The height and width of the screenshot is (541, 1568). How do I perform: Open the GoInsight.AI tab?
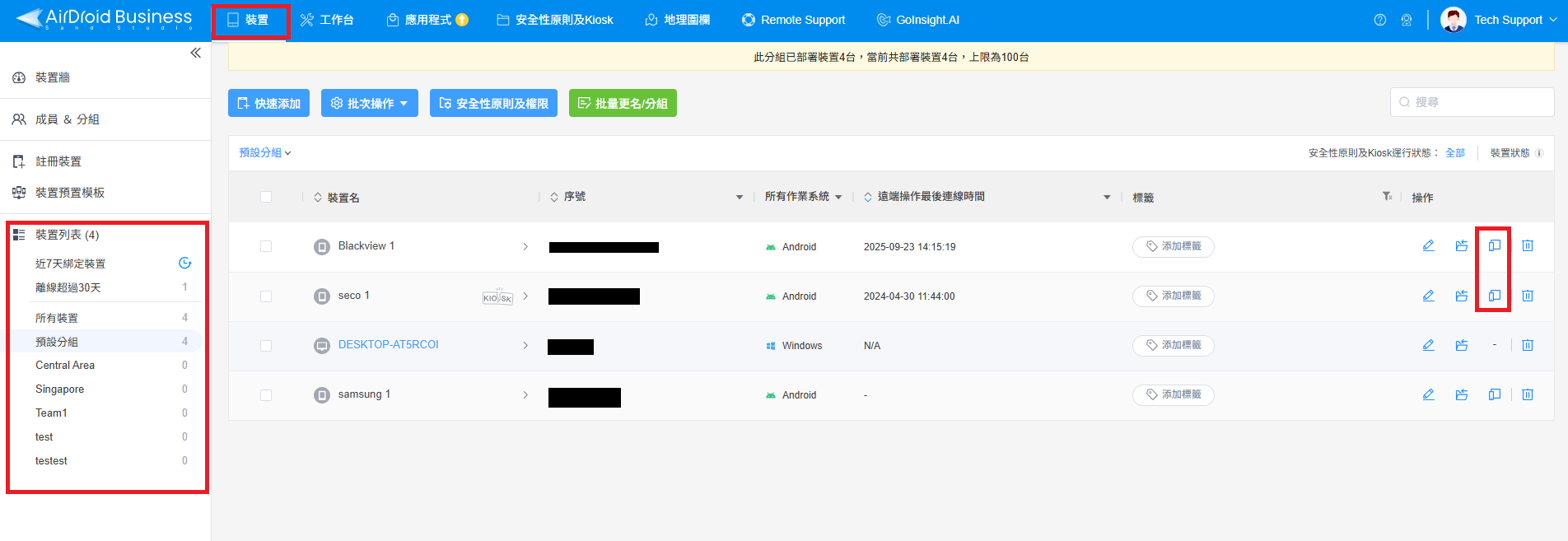click(918, 20)
